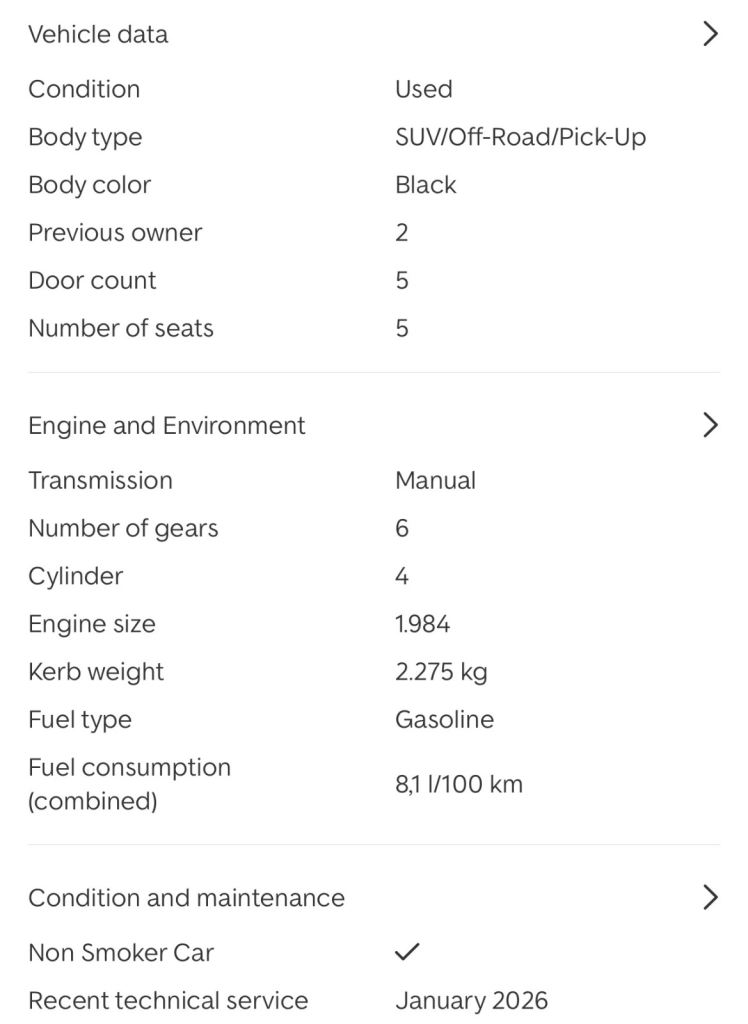The height and width of the screenshot is (1024, 748).
Task: Click the Non Smoker Car checkmark
Action: pyautogui.click(x=407, y=952)
